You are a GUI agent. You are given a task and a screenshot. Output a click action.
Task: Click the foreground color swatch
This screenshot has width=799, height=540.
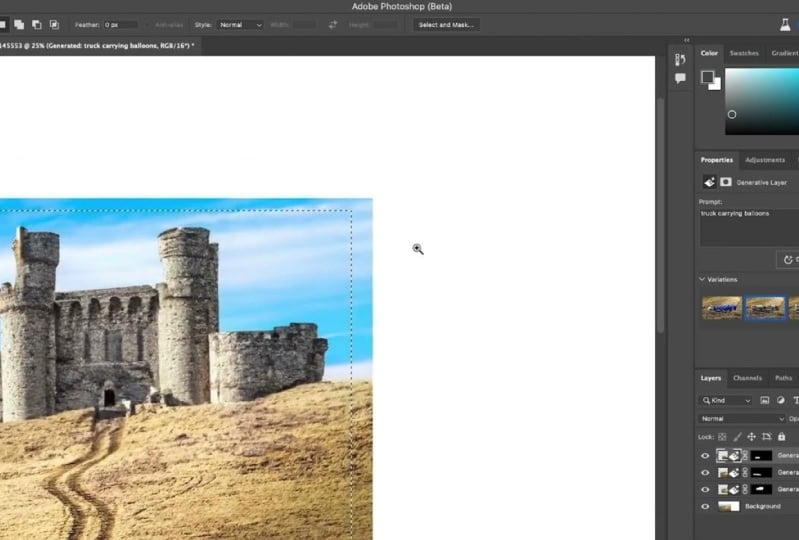[x=707, y=77]
